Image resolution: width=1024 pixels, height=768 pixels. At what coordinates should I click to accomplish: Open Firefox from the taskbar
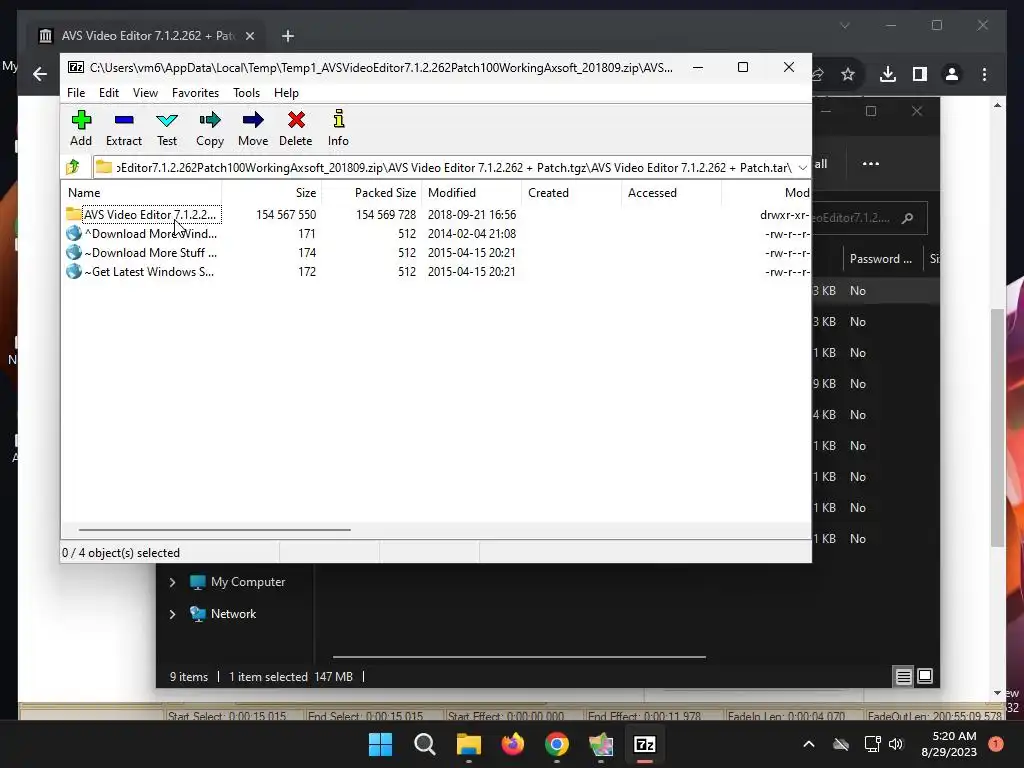pyautogui.click(x=513, y=744)
